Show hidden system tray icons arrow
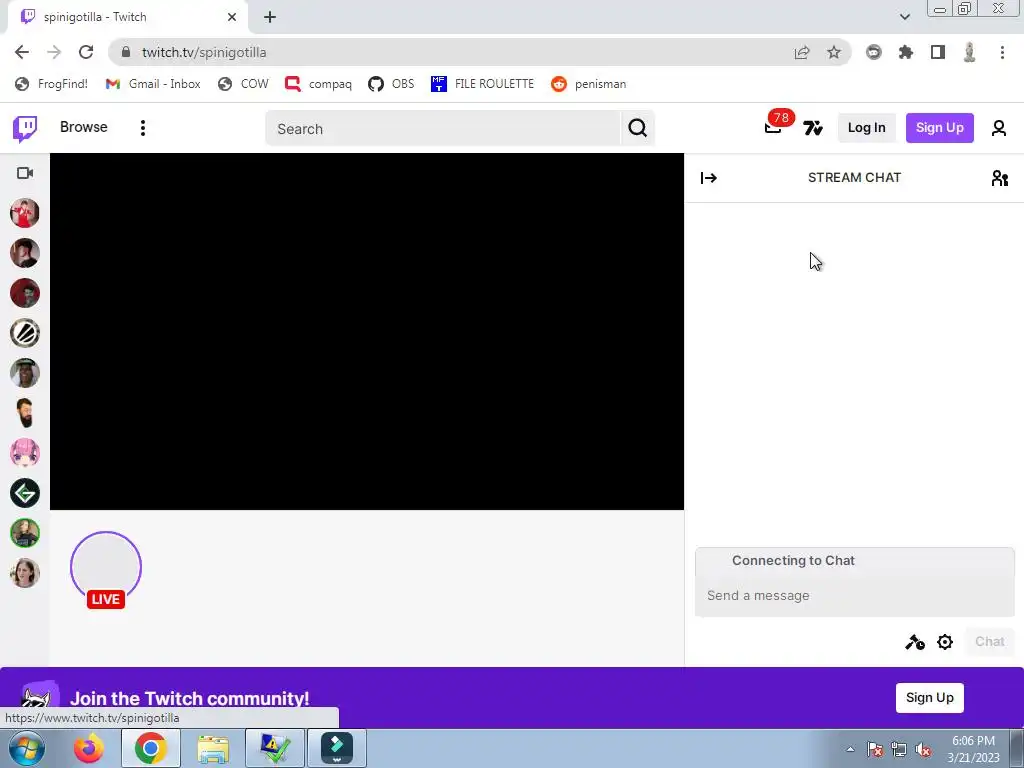 pos(850,749)
